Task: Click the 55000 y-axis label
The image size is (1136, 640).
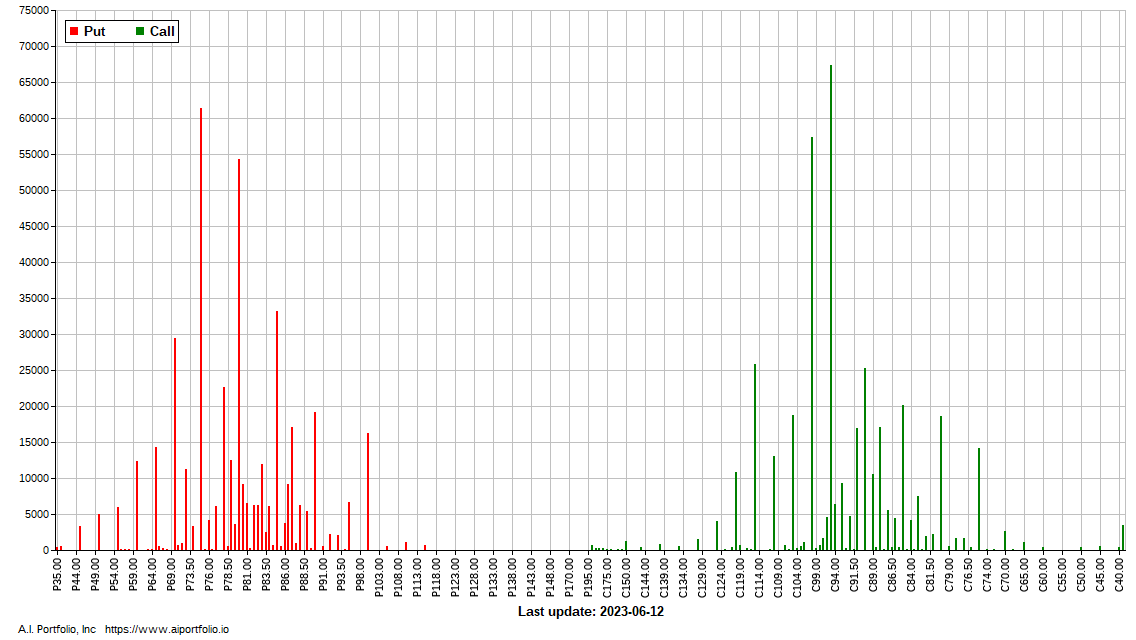Action: click(34, 154)
